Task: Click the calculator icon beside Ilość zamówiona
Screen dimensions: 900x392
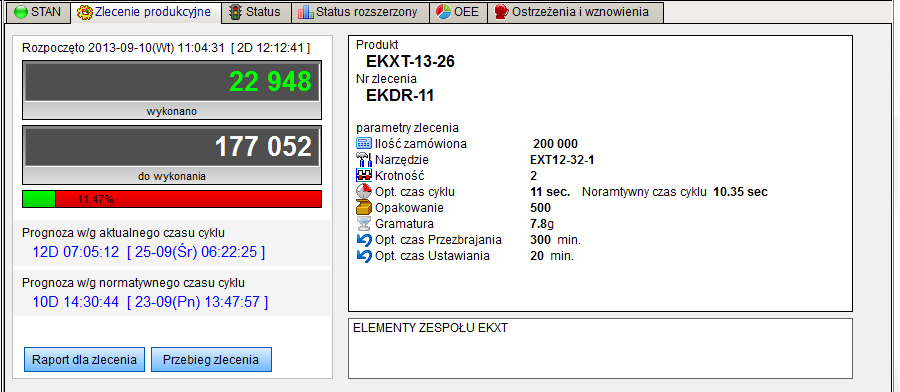Action: pos(364,144)
